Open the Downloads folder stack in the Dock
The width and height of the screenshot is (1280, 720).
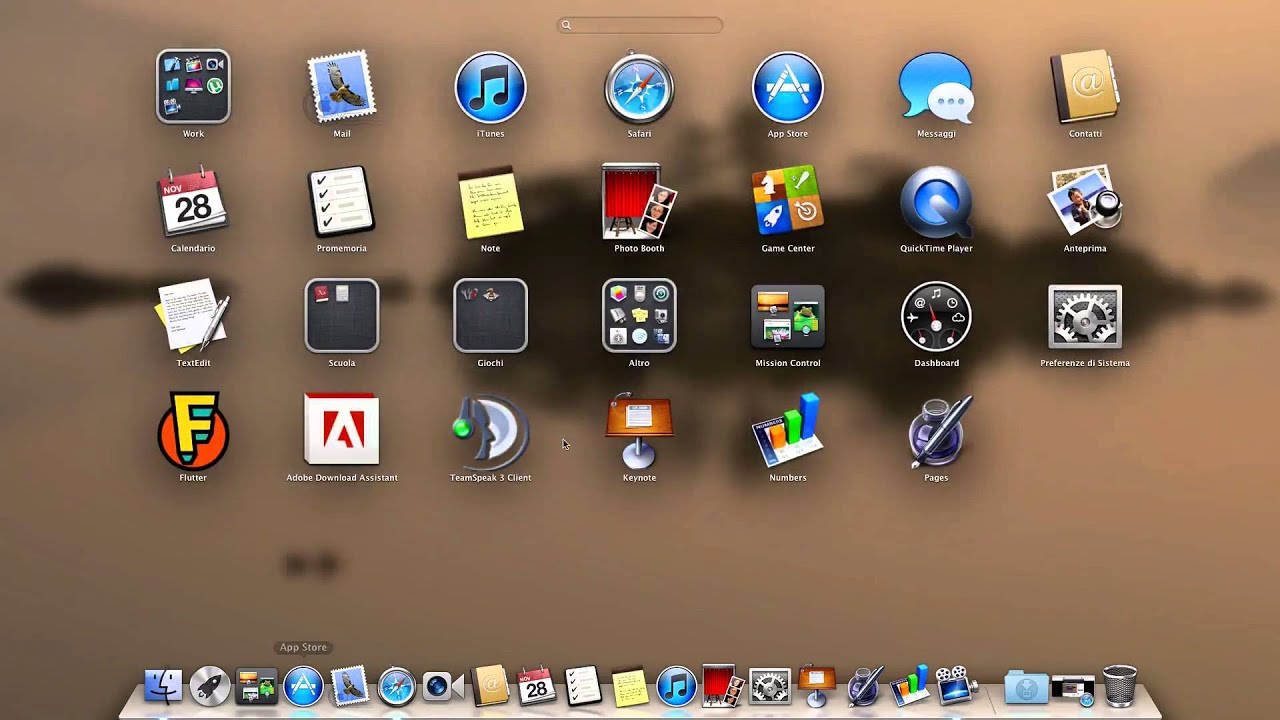pyautogui.click(x=1026, y=687)
